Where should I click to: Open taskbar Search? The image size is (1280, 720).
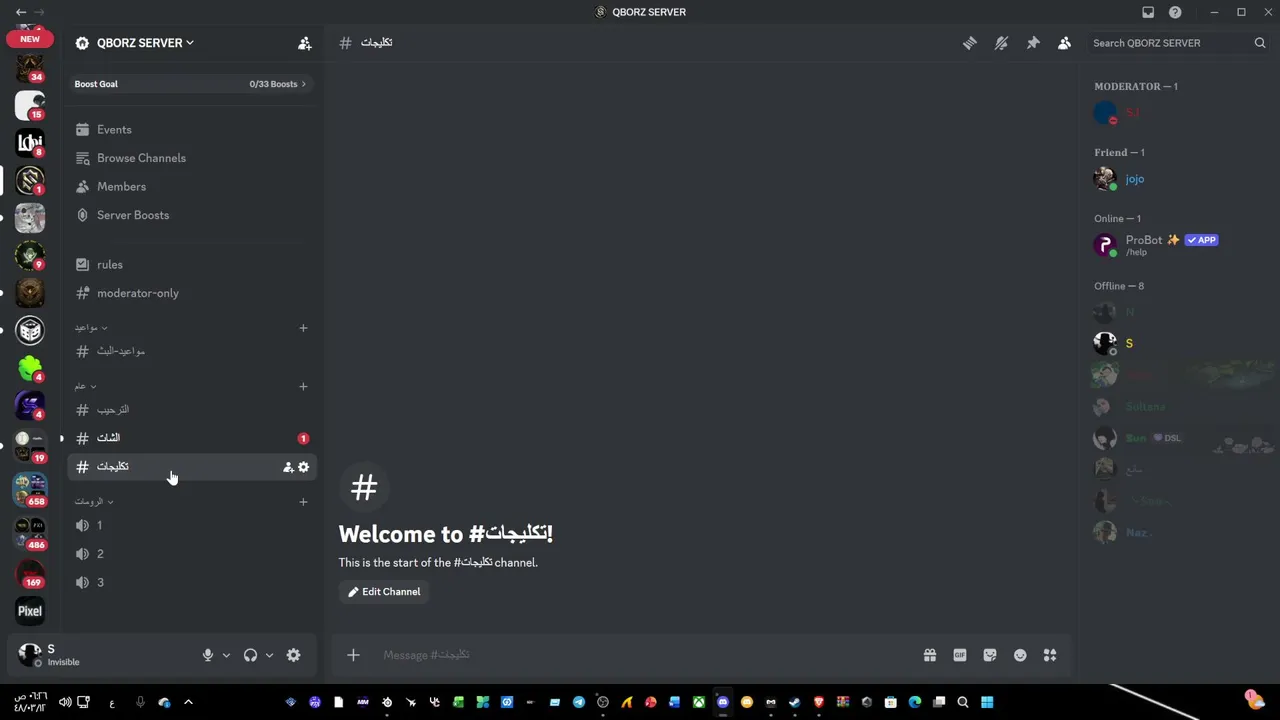963,702
